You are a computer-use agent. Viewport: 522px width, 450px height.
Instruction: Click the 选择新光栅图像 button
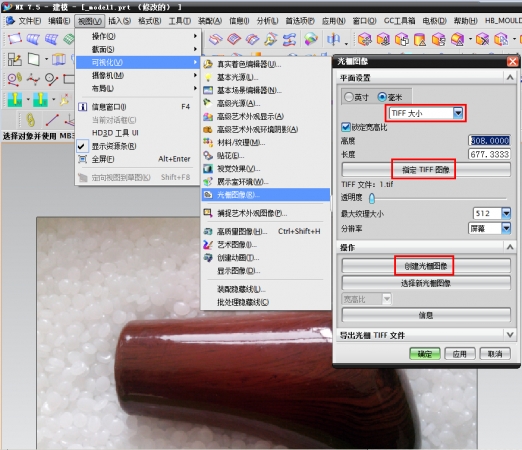click(x=426, y=283)
